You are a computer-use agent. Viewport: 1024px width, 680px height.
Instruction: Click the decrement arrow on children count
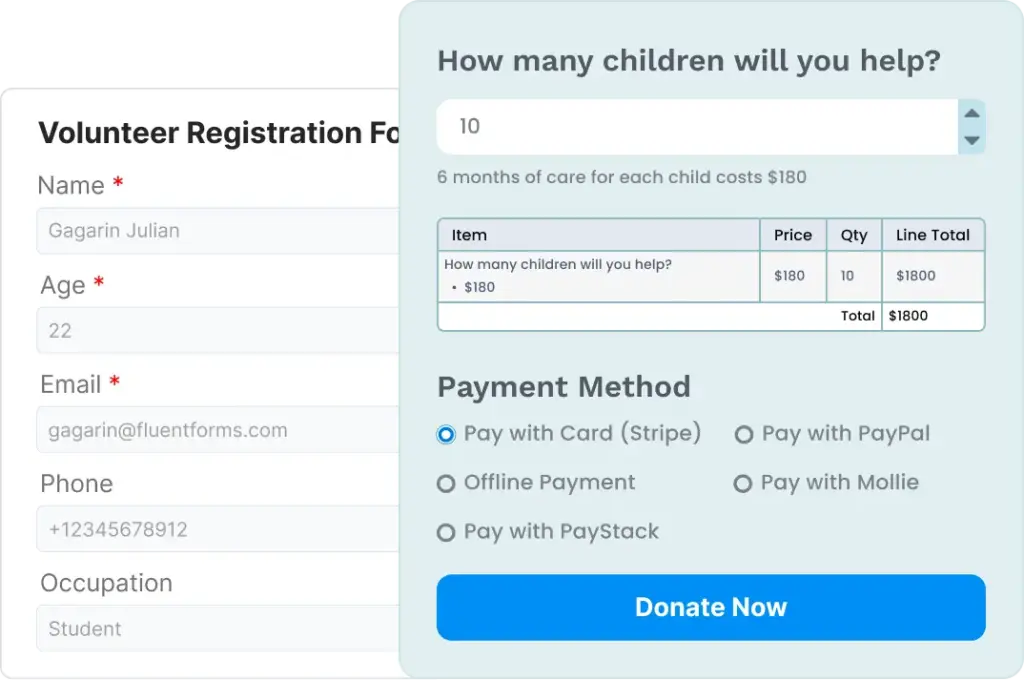(971, 140)
